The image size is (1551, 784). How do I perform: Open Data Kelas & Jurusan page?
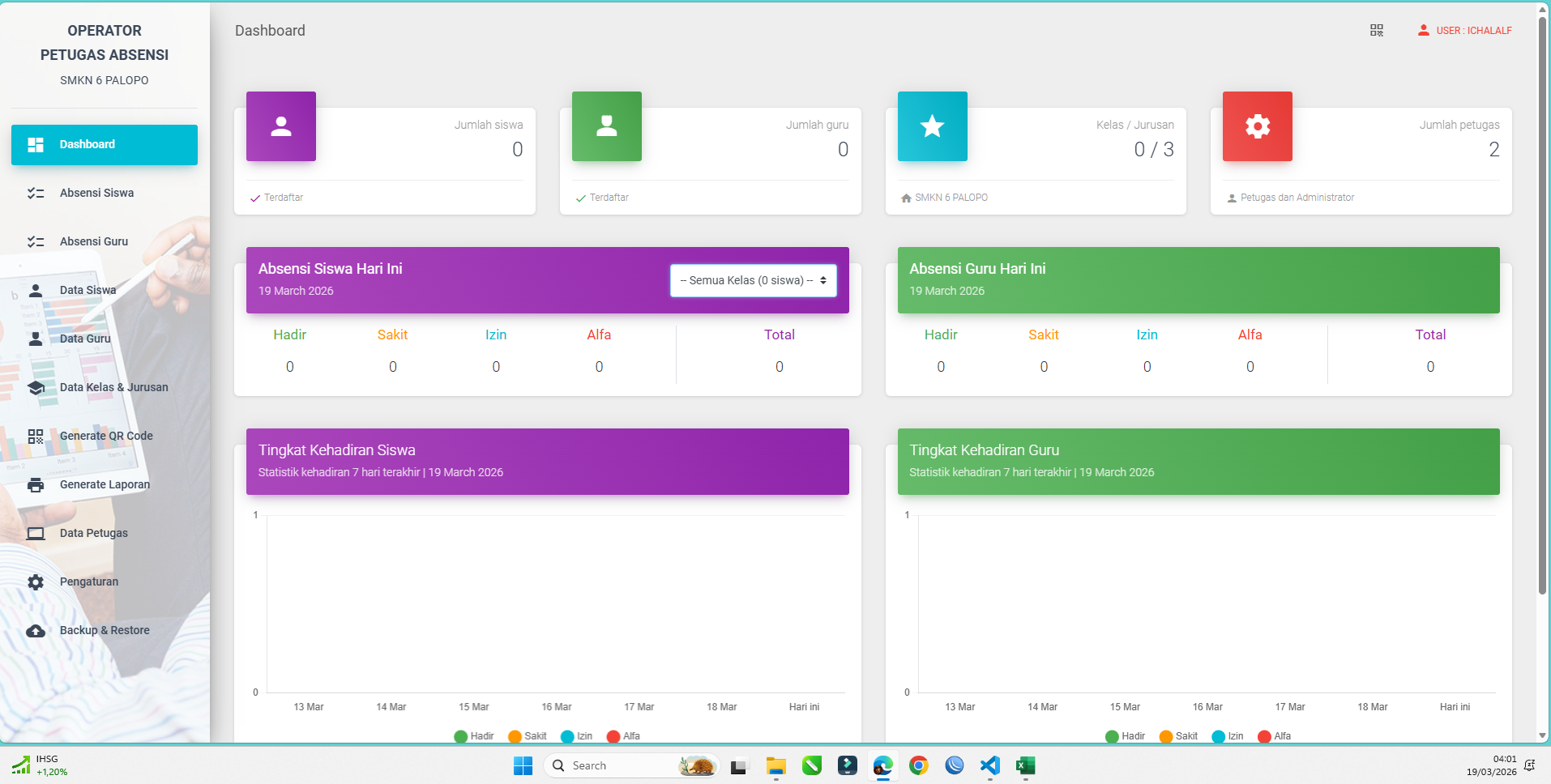tap(114, 387)
